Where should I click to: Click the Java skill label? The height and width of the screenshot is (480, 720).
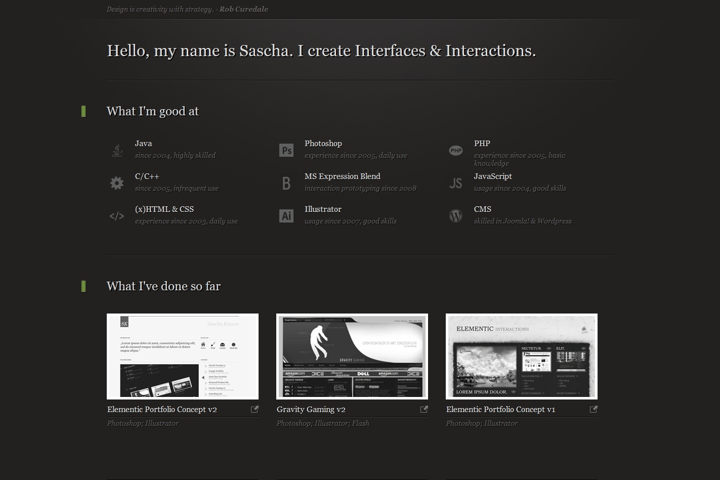[x=143, y=143]
